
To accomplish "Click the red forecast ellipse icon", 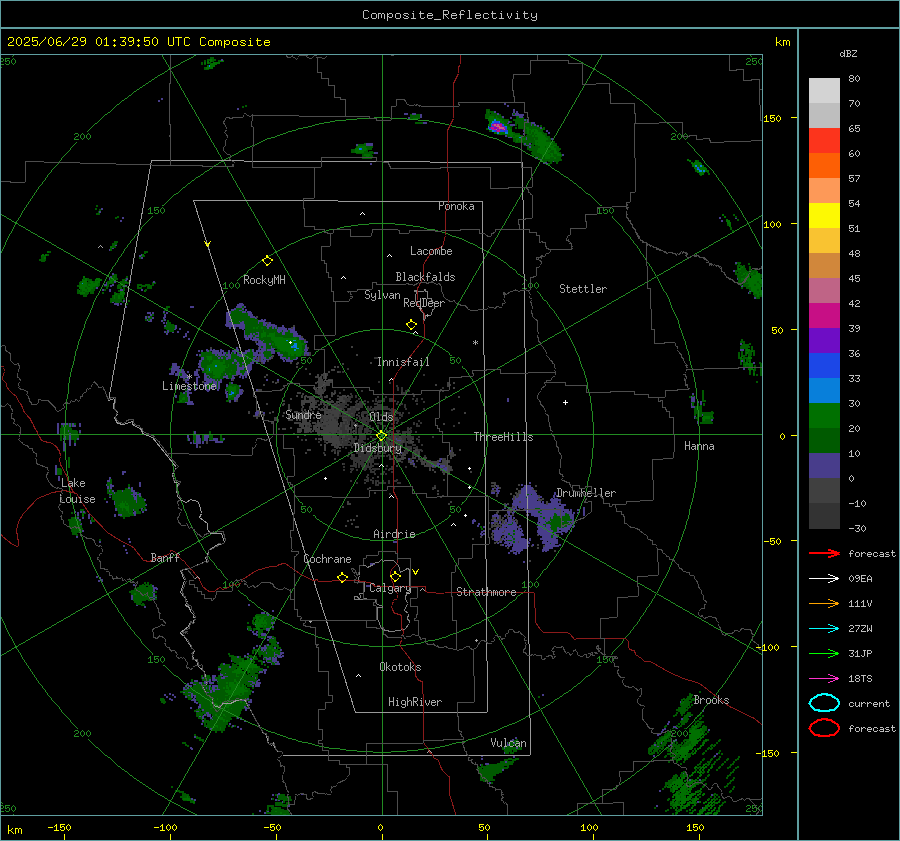I will point(824,728).
